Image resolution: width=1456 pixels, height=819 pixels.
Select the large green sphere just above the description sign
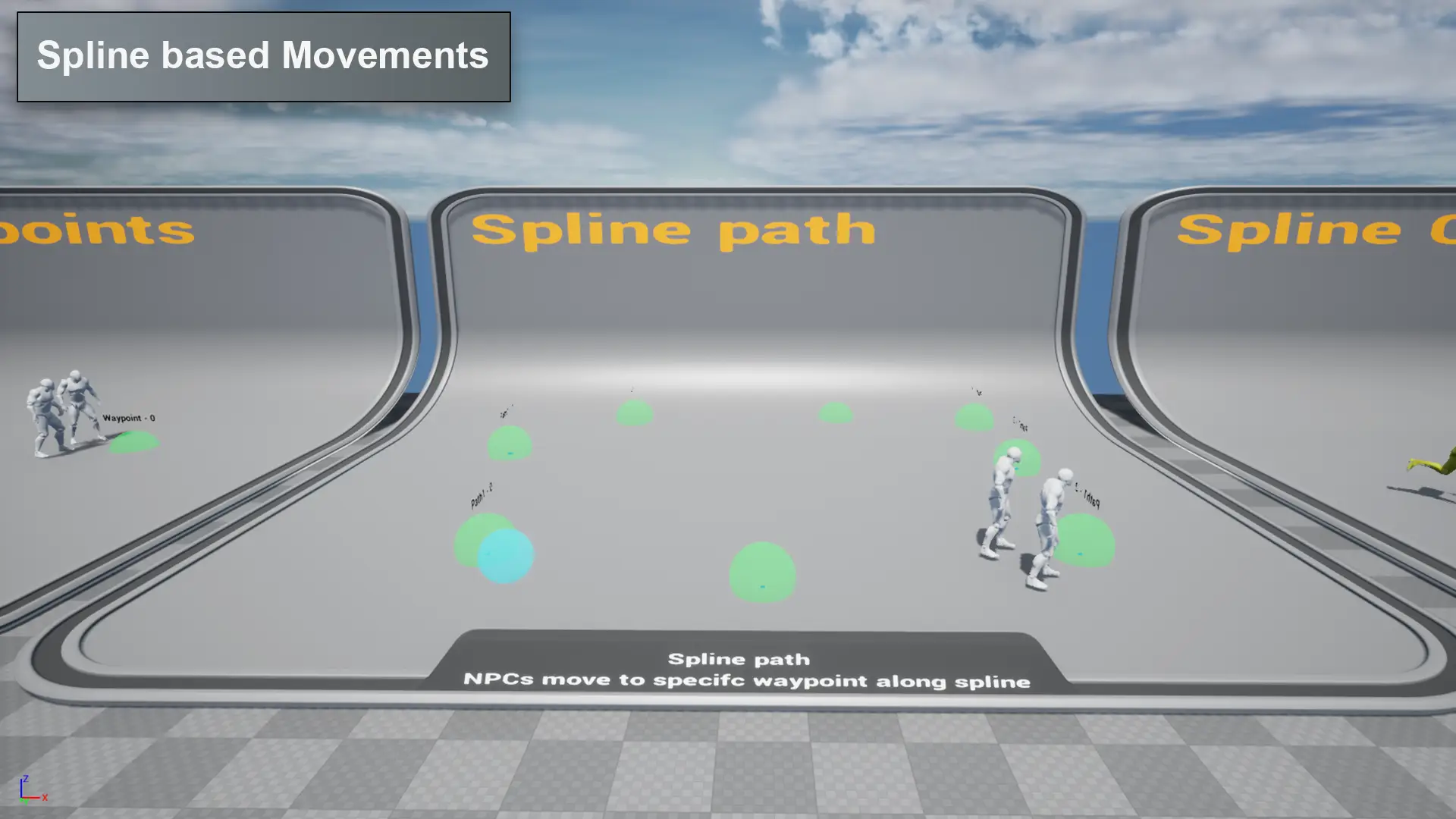pyautogui.click(x=762, y=573)
